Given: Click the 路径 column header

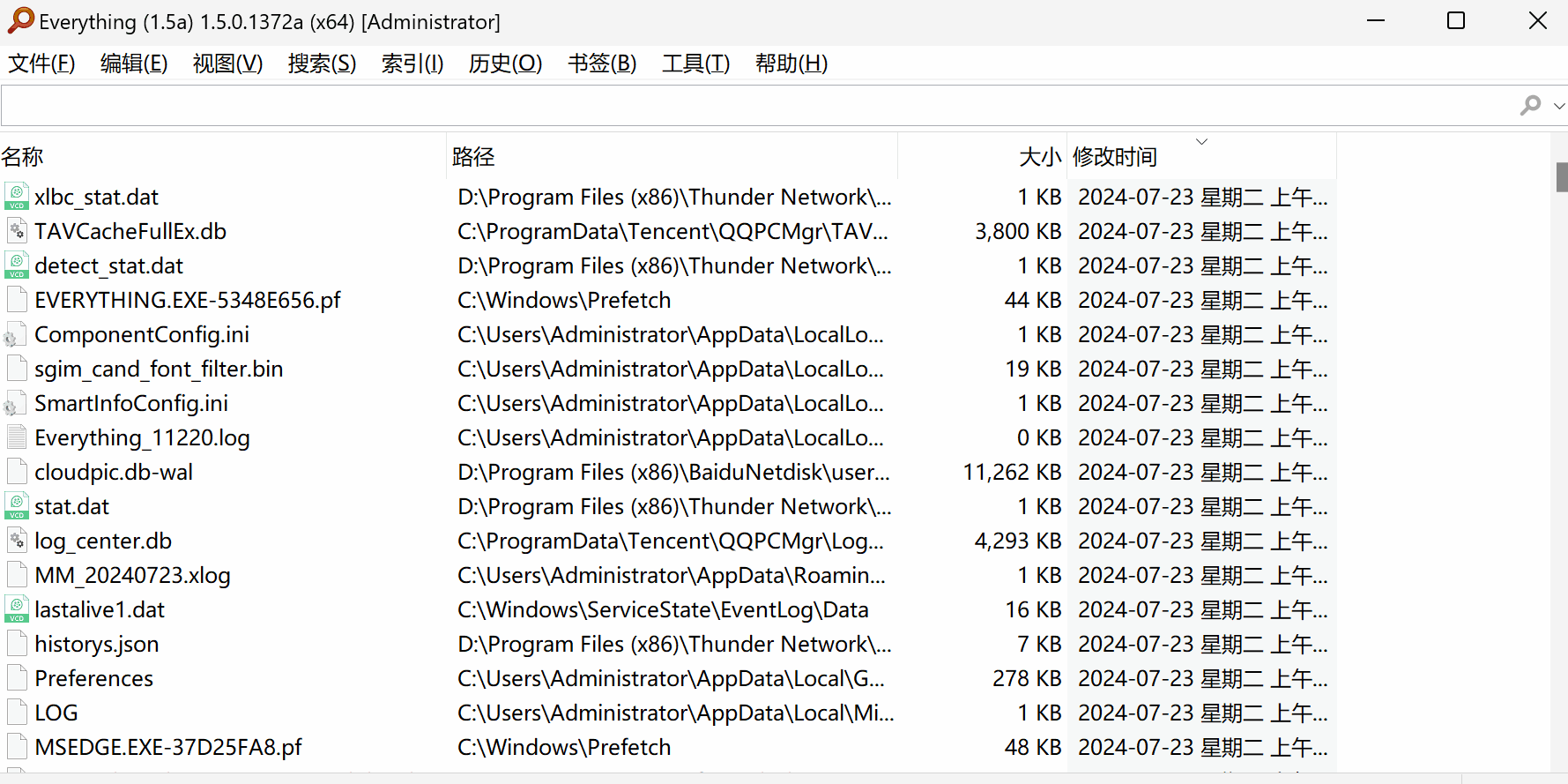Looking at the screenshot, I should click(x=473, y=157).
